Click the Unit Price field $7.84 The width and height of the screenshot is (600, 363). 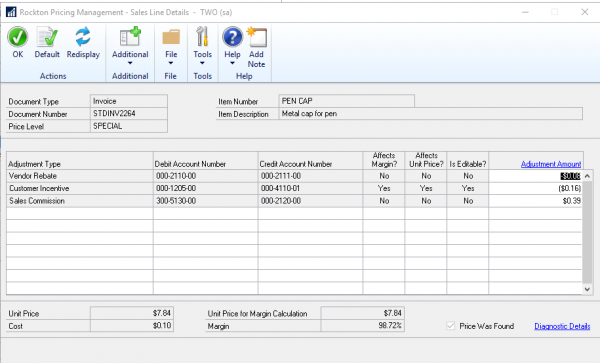click(132, 313)
